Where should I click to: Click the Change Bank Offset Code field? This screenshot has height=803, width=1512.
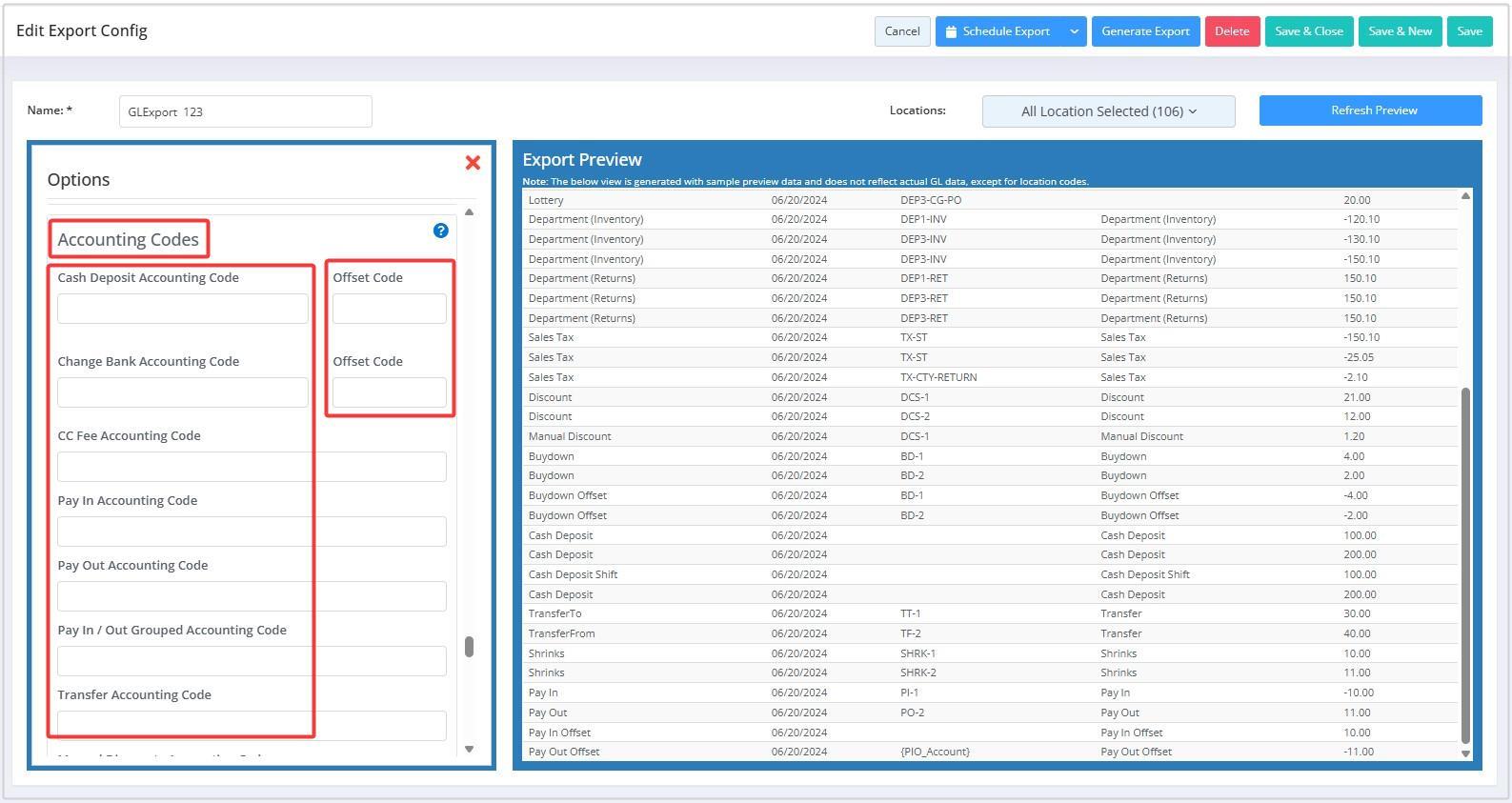389,392
